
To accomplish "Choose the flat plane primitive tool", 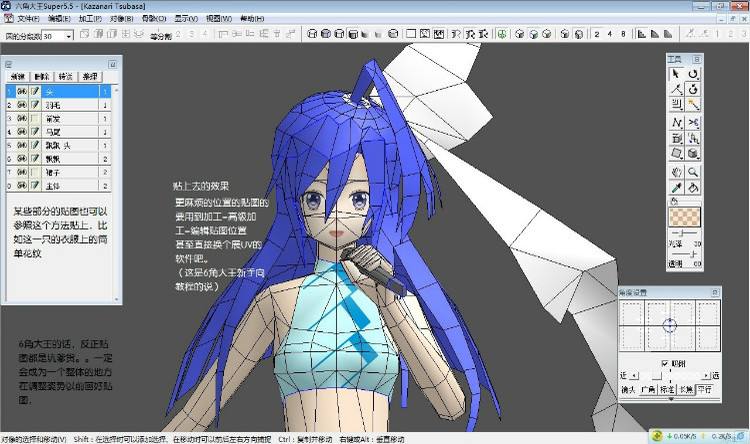I will click(x=676, y=154).
